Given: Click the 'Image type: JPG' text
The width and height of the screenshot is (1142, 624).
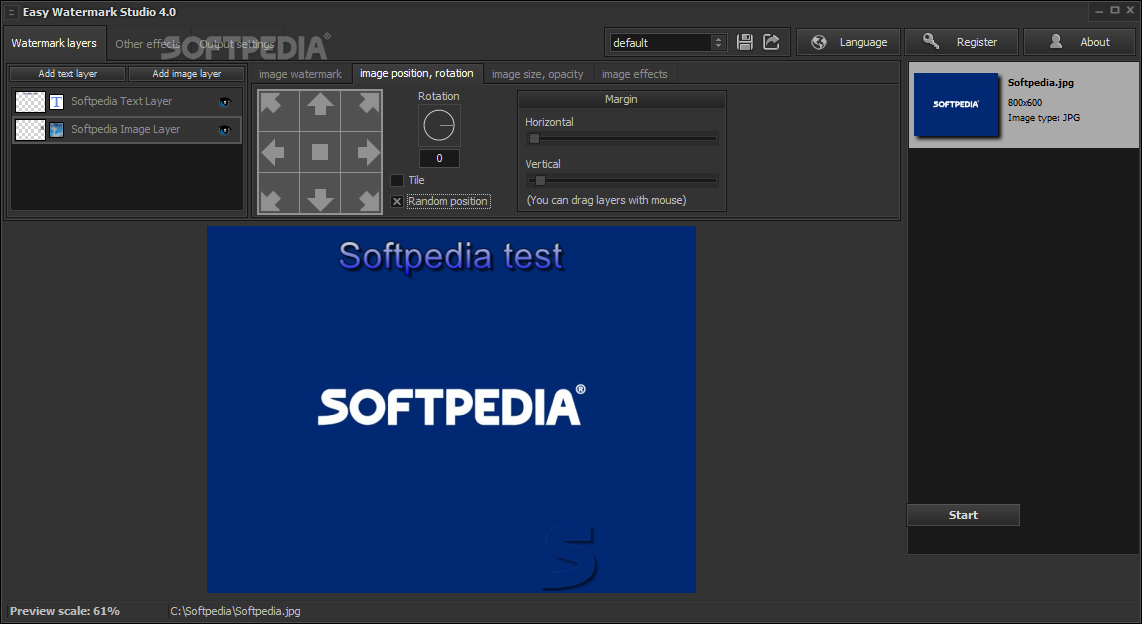Looking at the screenshot, I should 1044,118.
